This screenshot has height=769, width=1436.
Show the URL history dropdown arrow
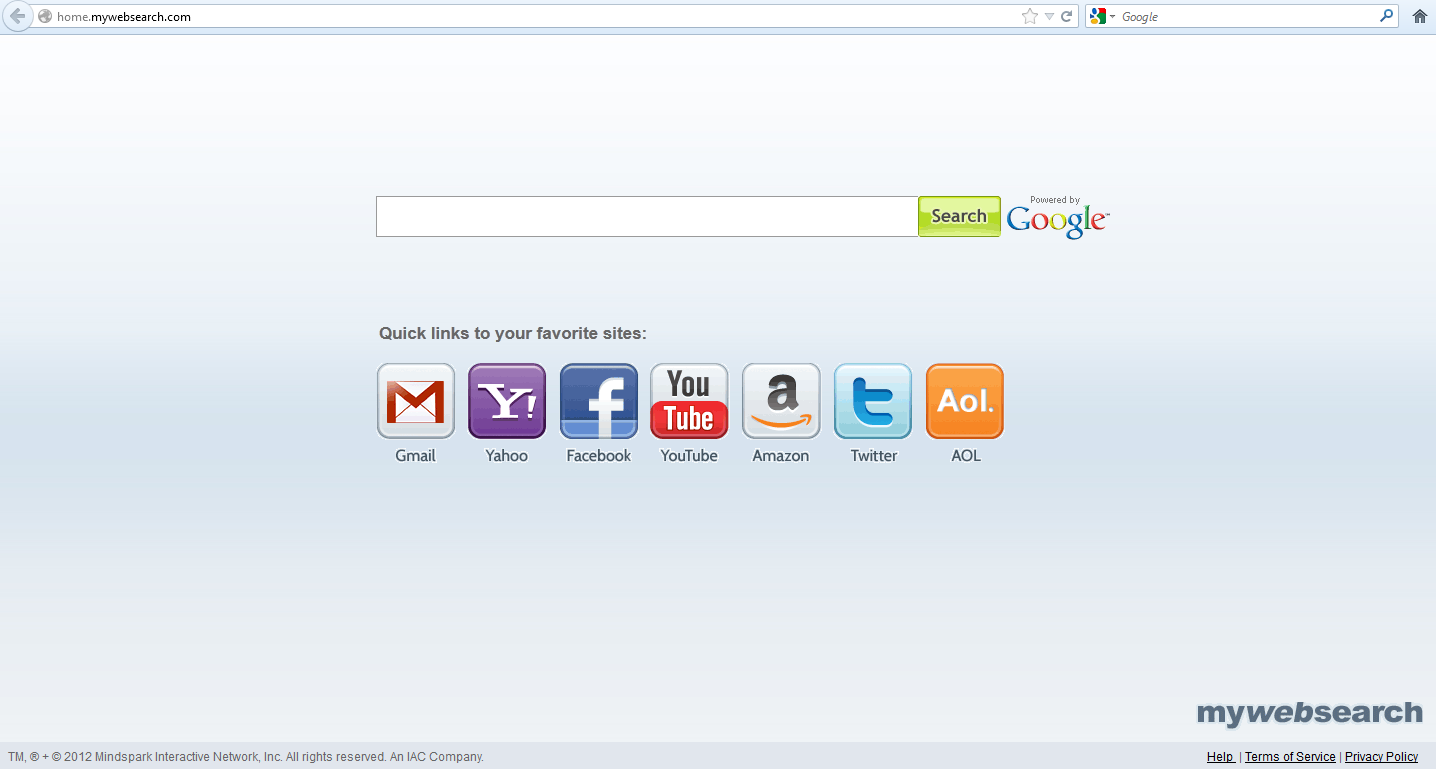pos(1049,16)
